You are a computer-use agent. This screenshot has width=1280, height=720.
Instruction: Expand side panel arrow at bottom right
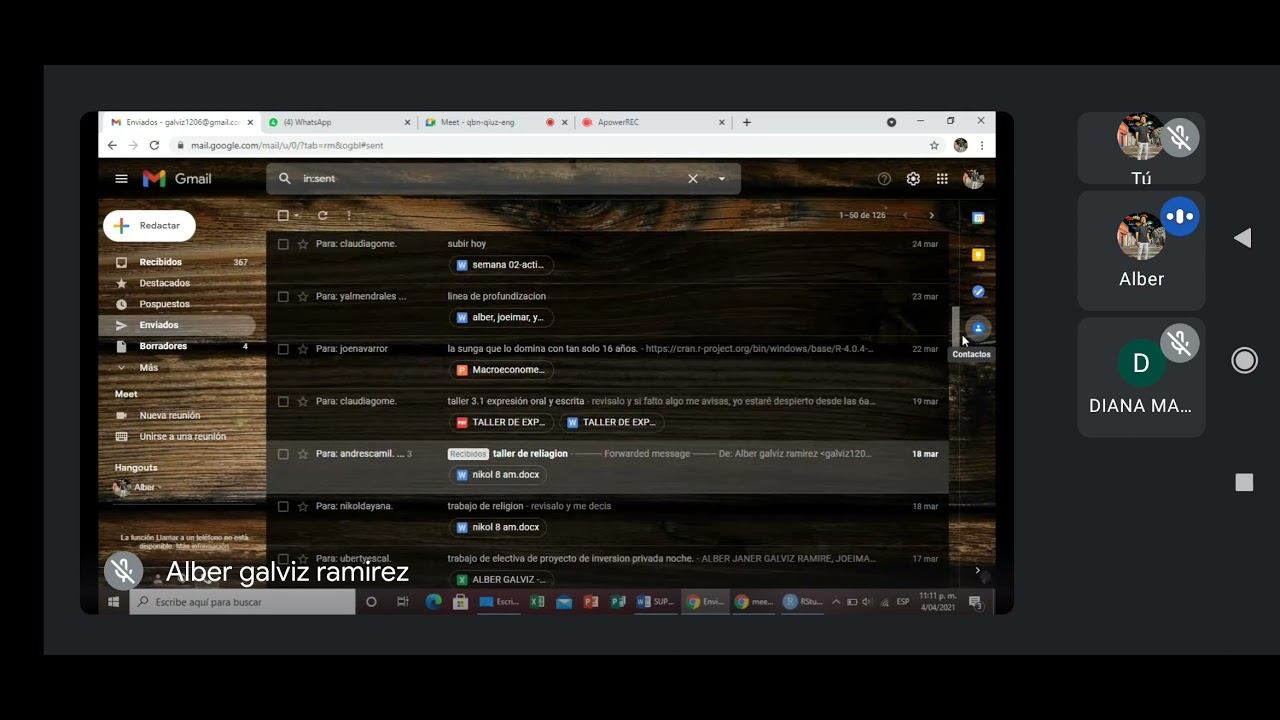click(977, 570)
